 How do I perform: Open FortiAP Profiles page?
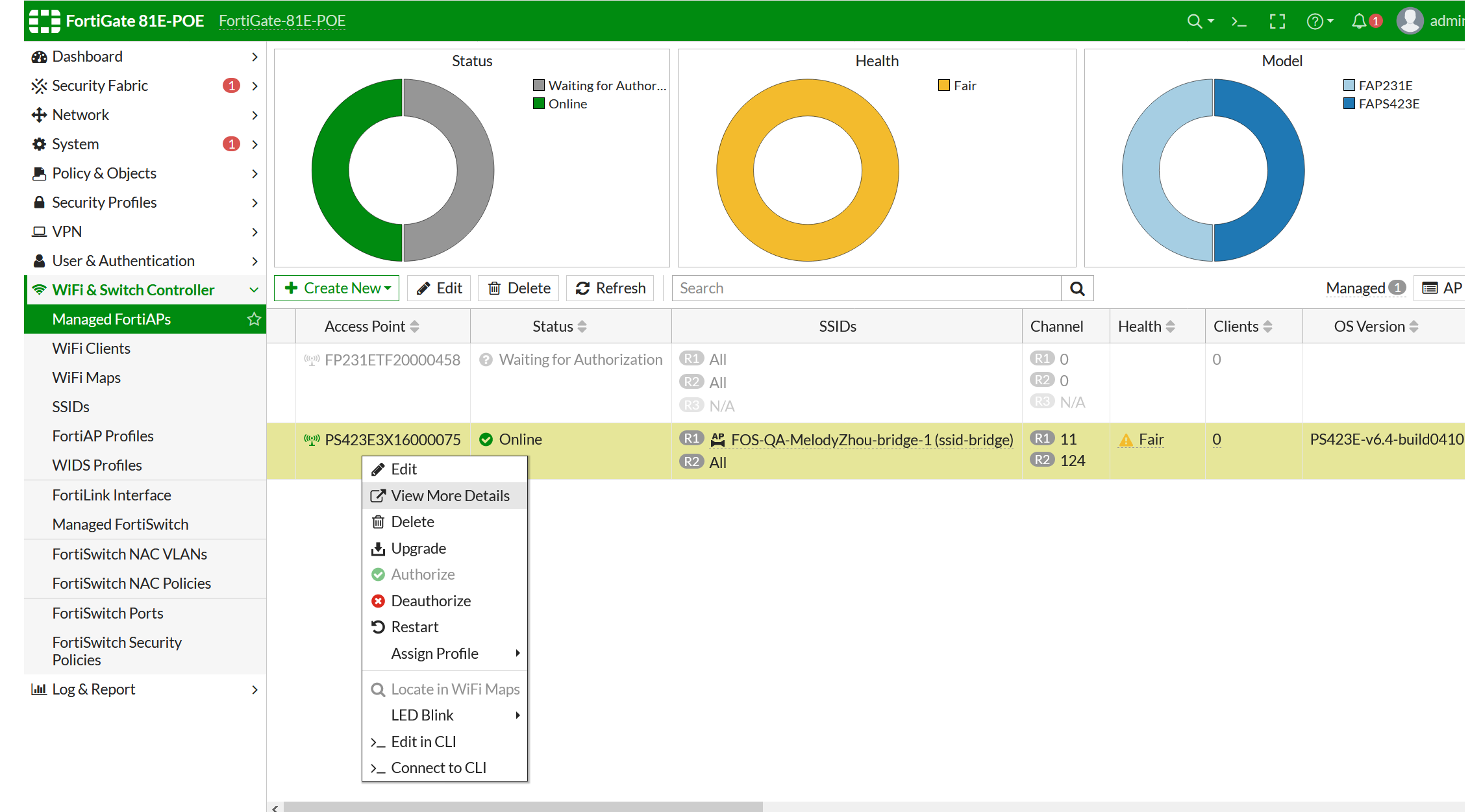[x=103, y=436]
